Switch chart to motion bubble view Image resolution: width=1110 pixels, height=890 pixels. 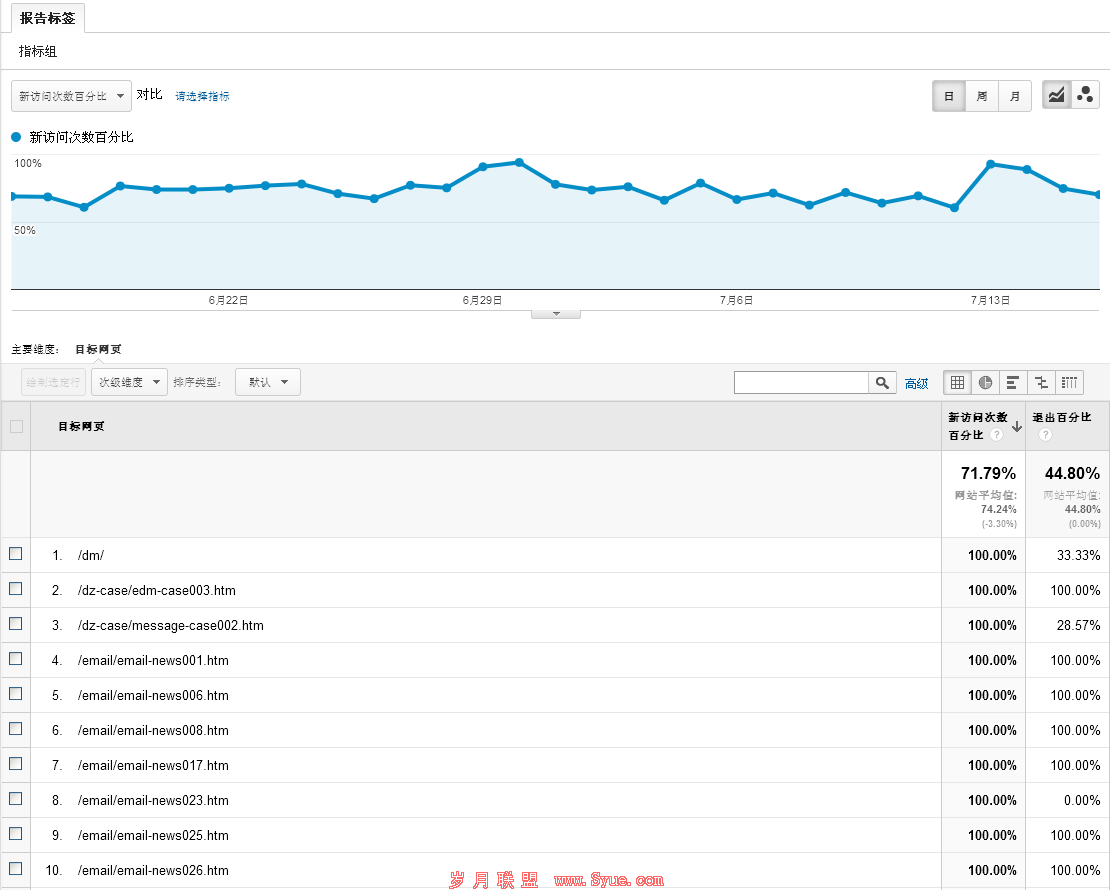coord(1085,95)
